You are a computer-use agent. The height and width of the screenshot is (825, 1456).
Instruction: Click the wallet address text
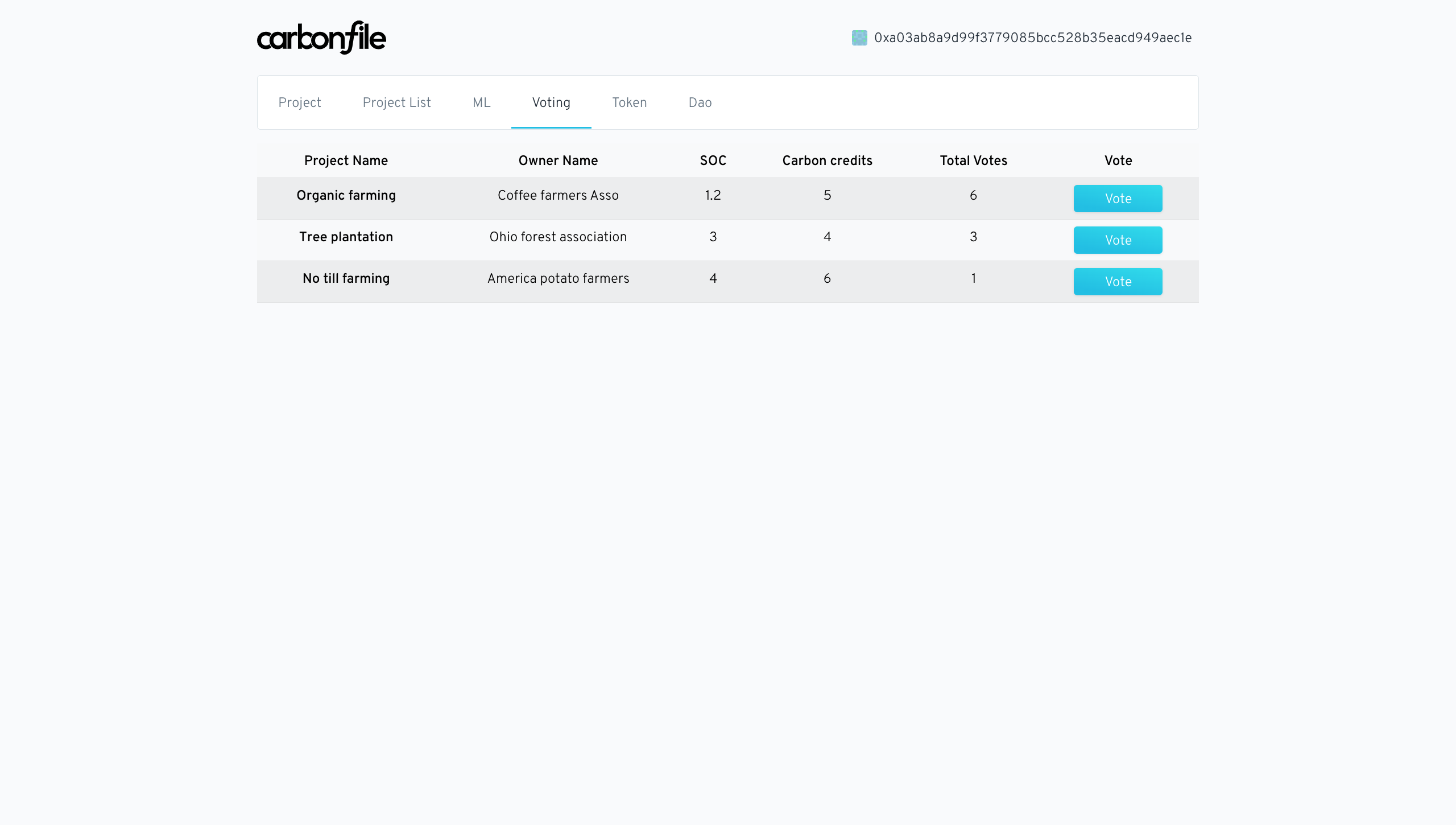pyautogui.click(x=1033, y=38)
